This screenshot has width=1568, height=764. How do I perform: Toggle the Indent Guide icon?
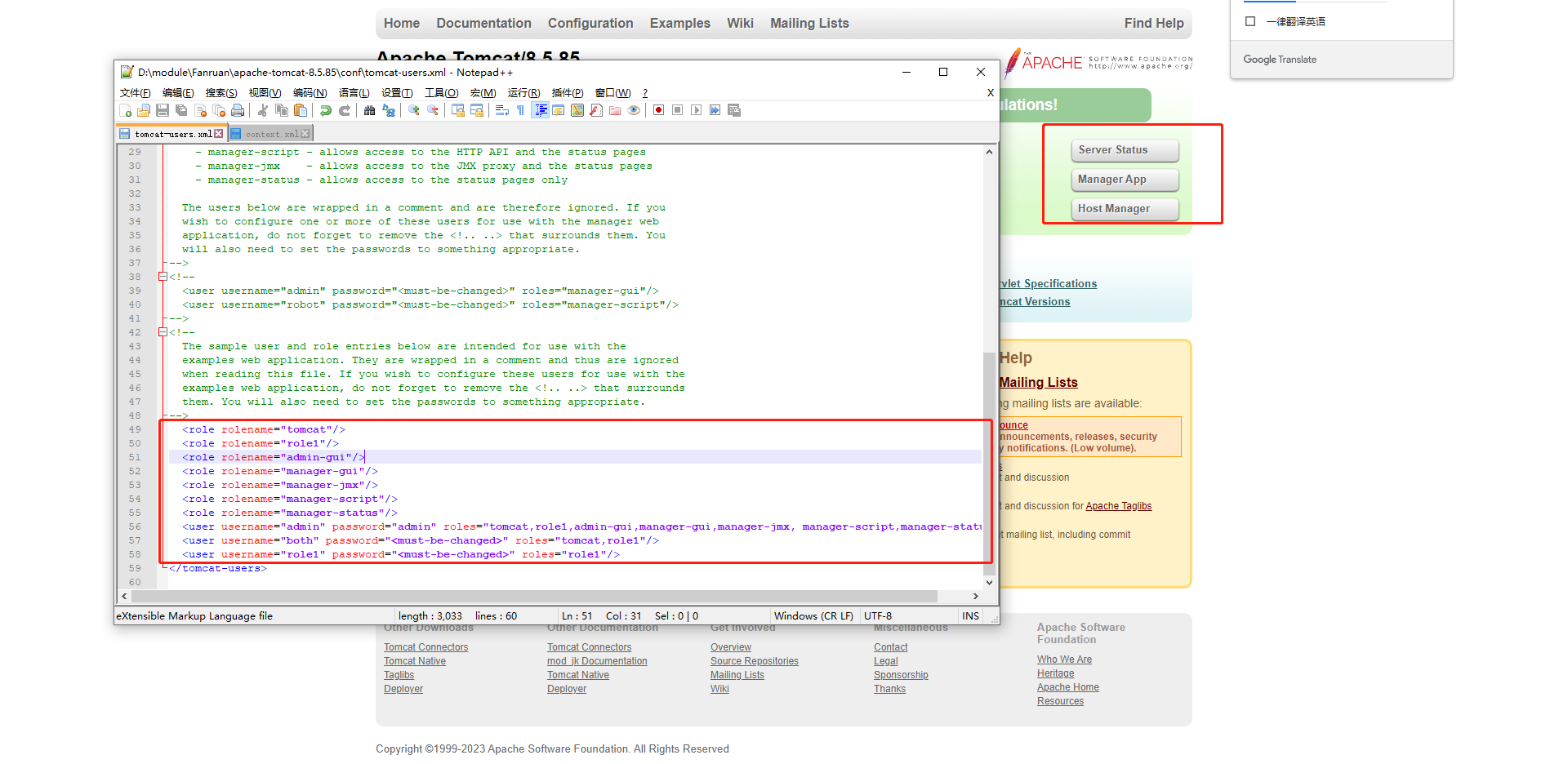[x=540, y=110]
